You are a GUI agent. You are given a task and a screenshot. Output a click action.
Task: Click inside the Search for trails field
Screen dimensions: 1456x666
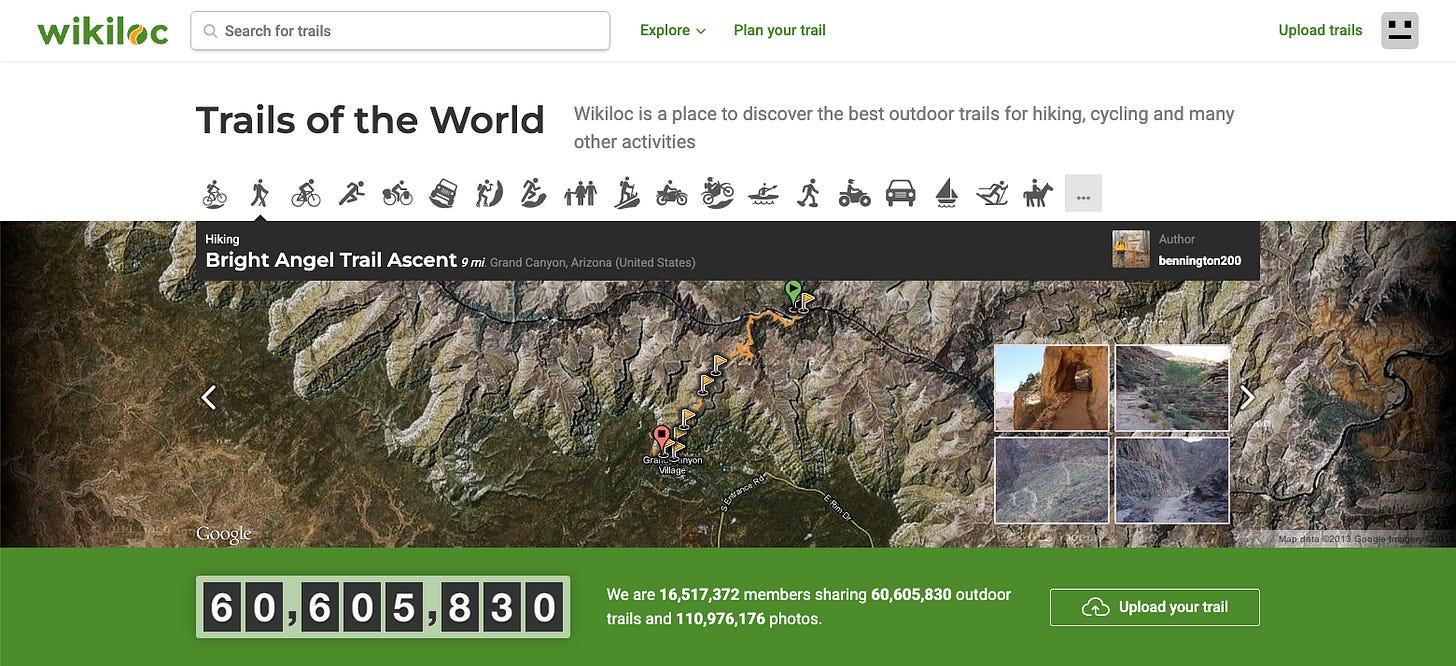click(400, 31)
